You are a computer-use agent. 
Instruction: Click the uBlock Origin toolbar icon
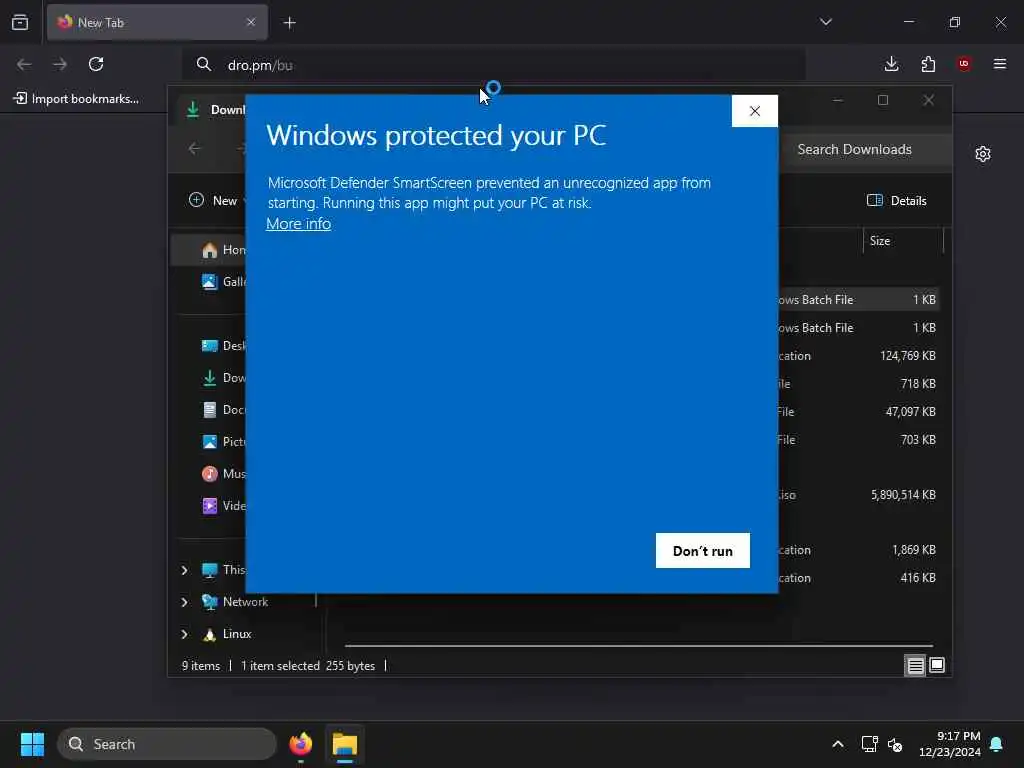pos(964,64)
